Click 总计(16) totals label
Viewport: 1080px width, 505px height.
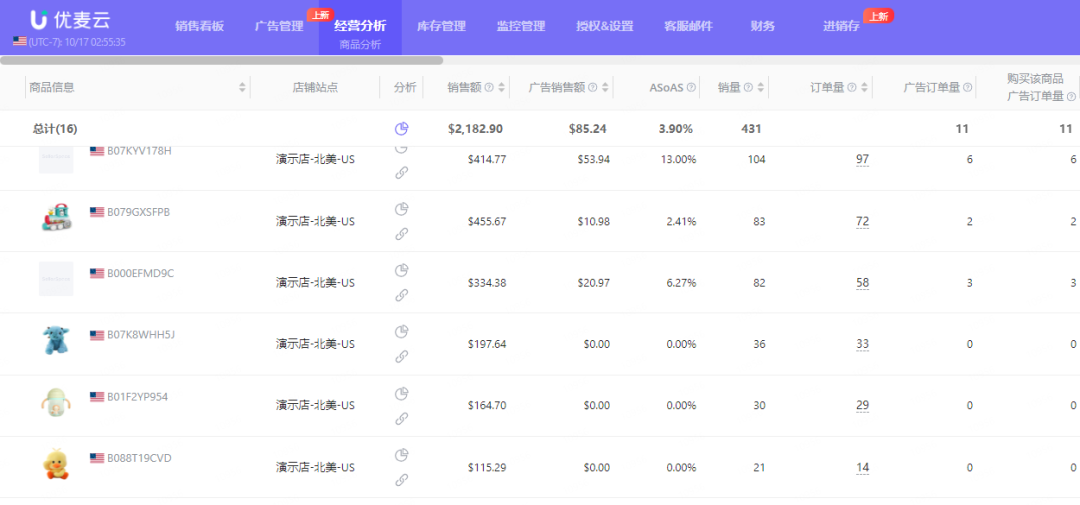click(x=55, y=128)
